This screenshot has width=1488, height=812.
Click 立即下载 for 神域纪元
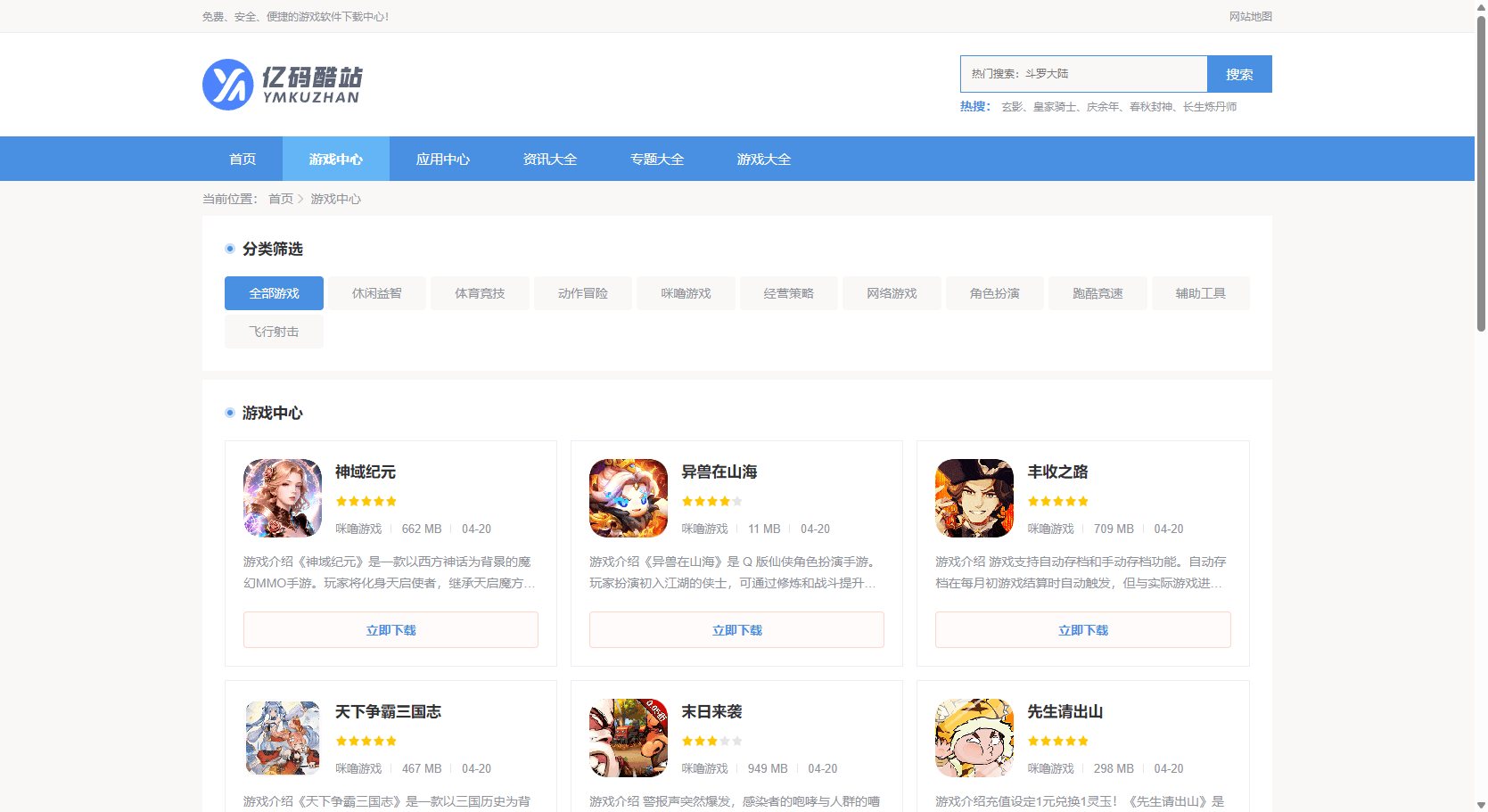390,630
